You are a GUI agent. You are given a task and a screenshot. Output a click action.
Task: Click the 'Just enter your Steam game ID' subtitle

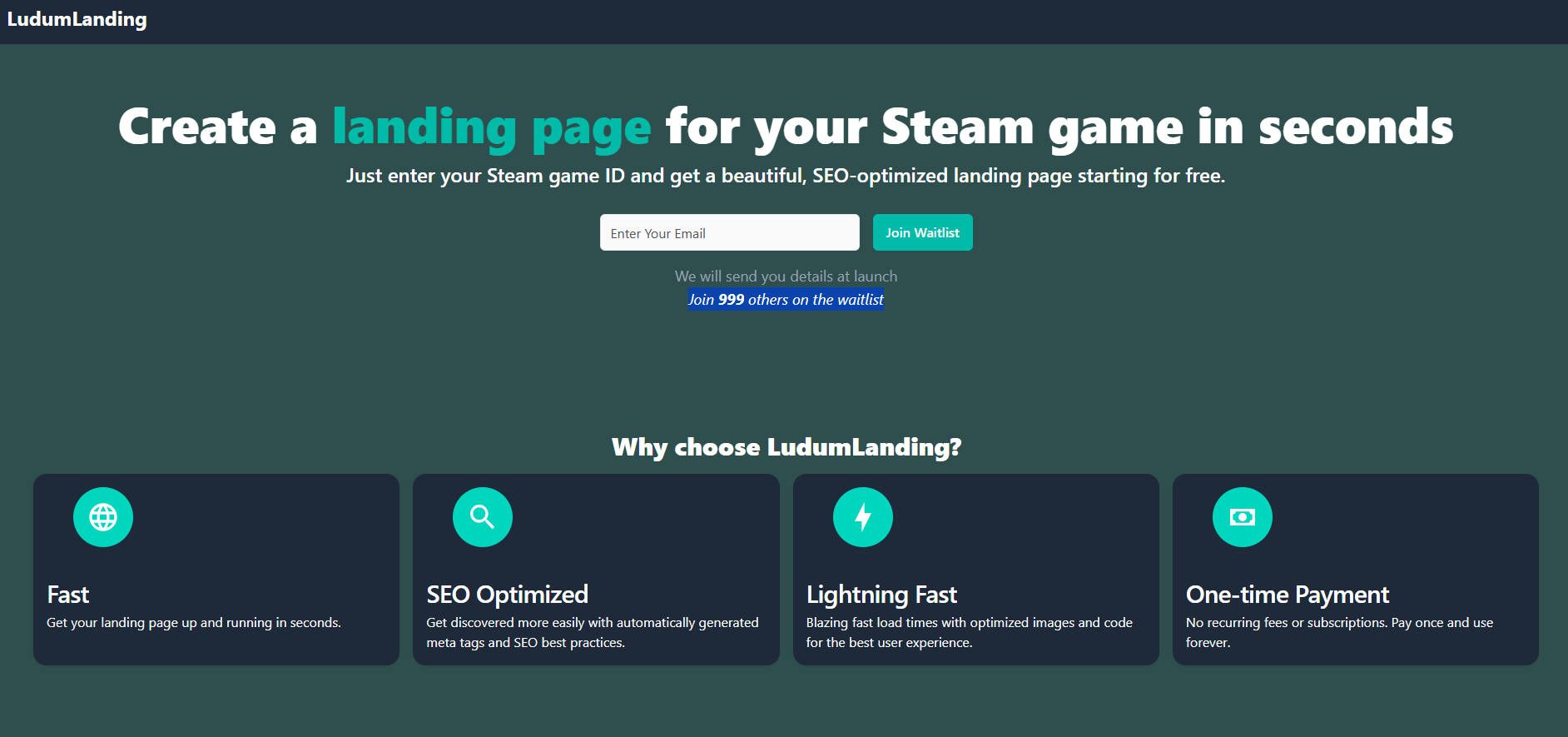point(786,176)
